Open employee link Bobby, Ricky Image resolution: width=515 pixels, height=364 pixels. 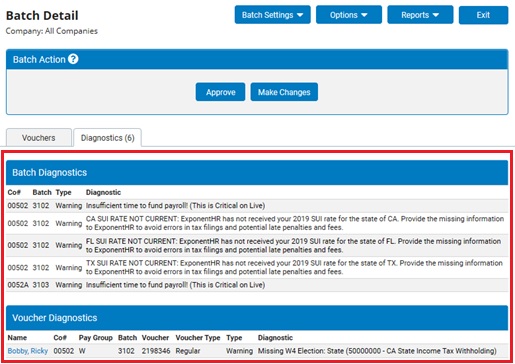click(x=28, y=351)
